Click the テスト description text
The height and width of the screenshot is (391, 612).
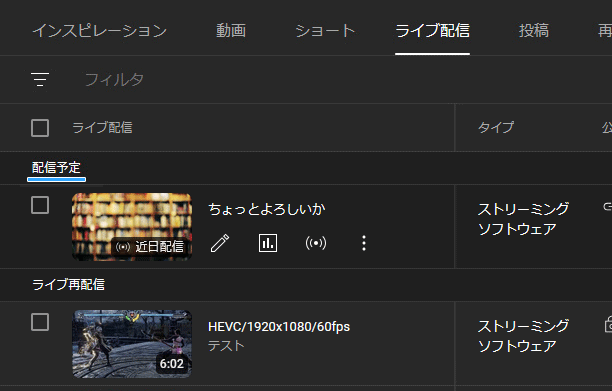(x=226, y=346)
